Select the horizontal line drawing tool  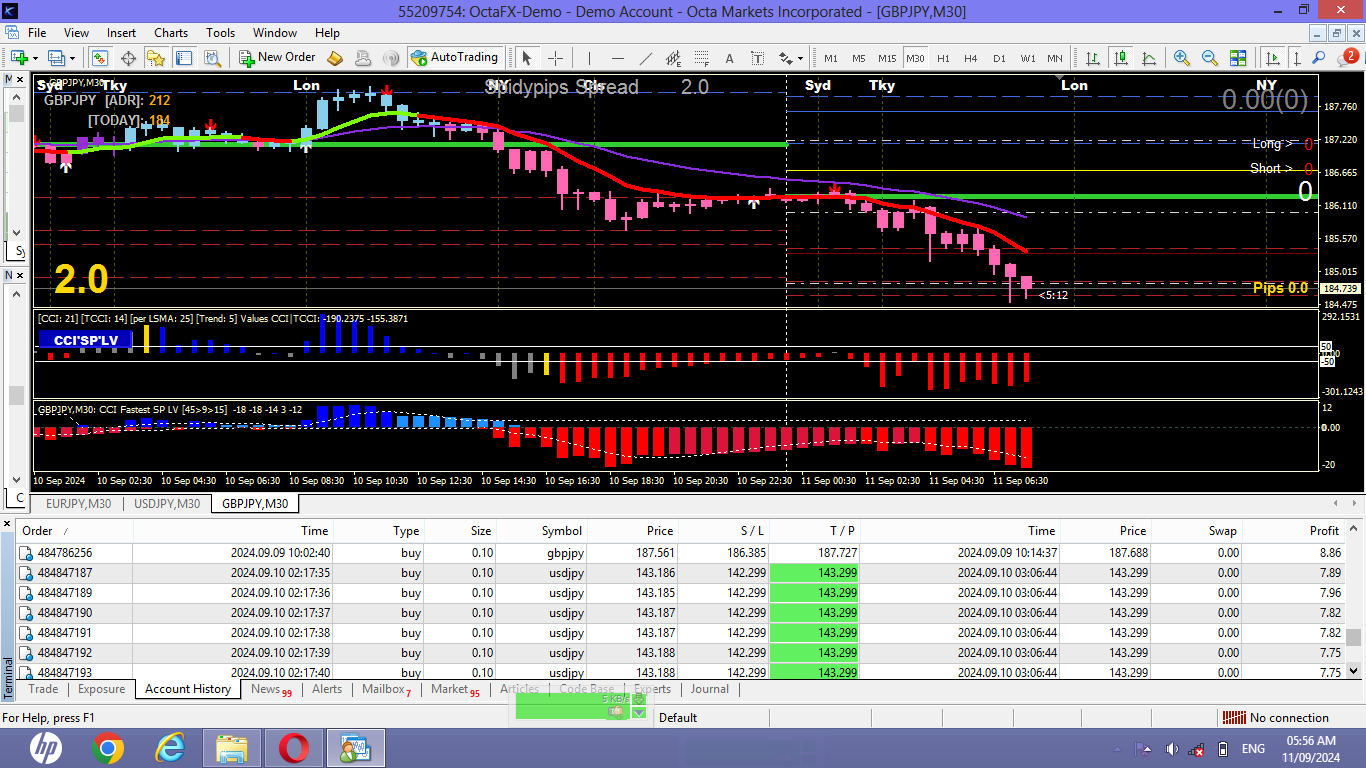coord(618,58)
